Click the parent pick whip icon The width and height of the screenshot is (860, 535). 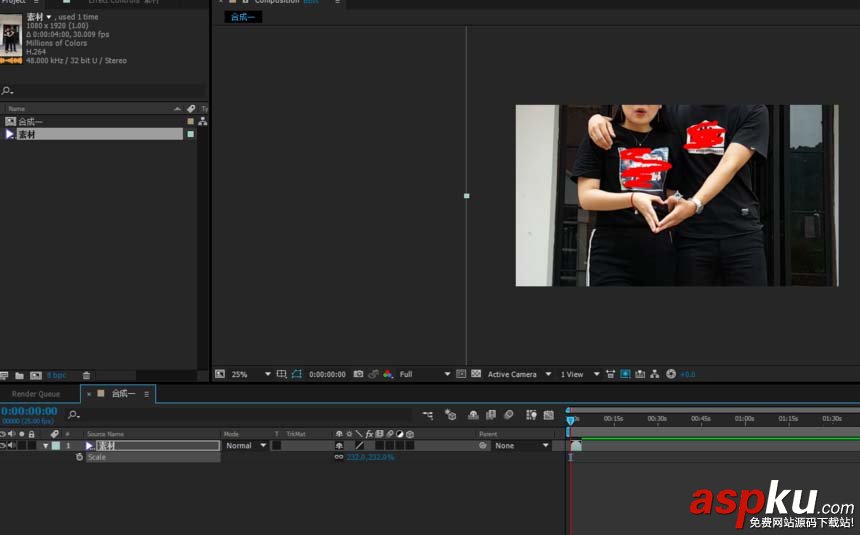tap(483, 446)
